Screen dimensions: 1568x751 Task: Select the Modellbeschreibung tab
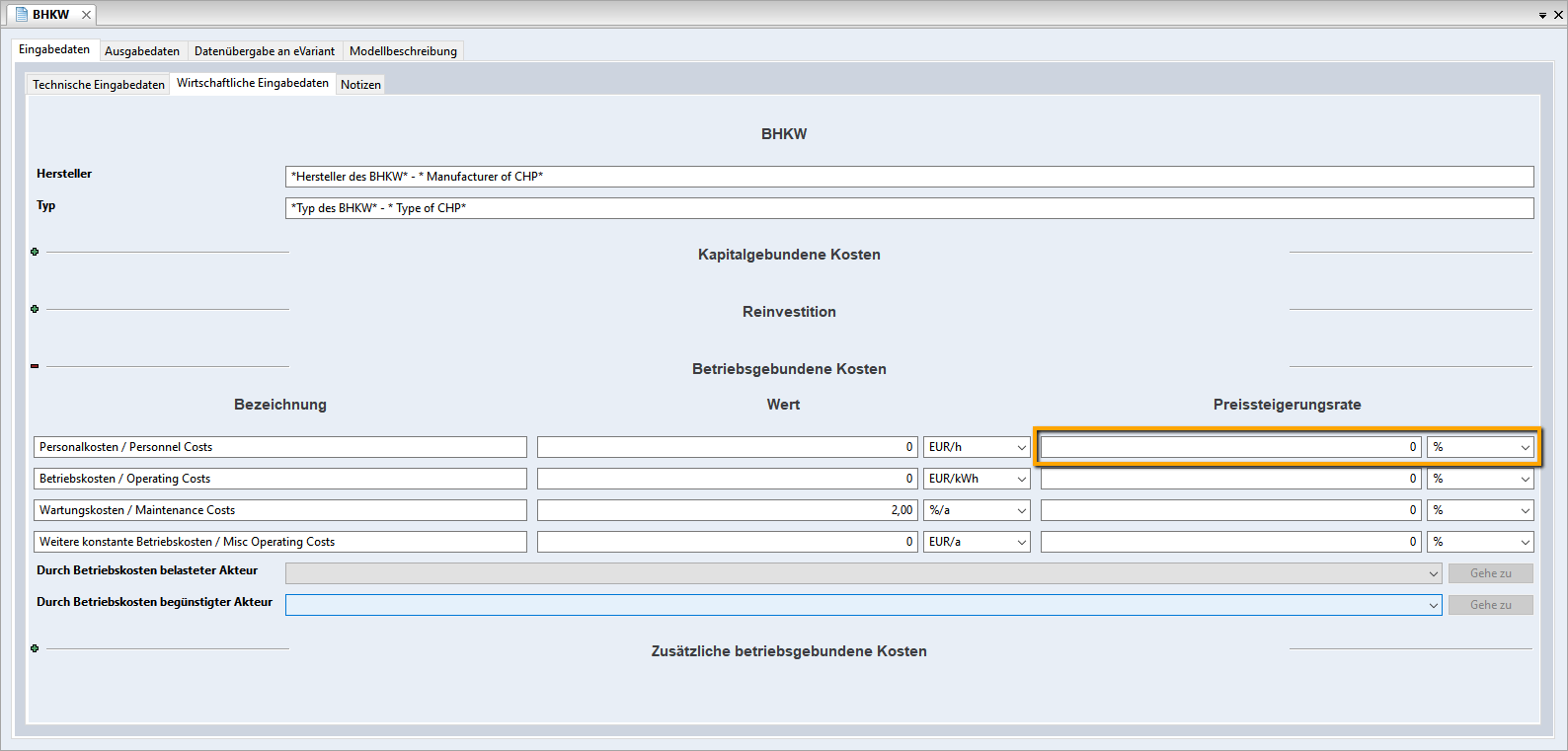point(403,51)
